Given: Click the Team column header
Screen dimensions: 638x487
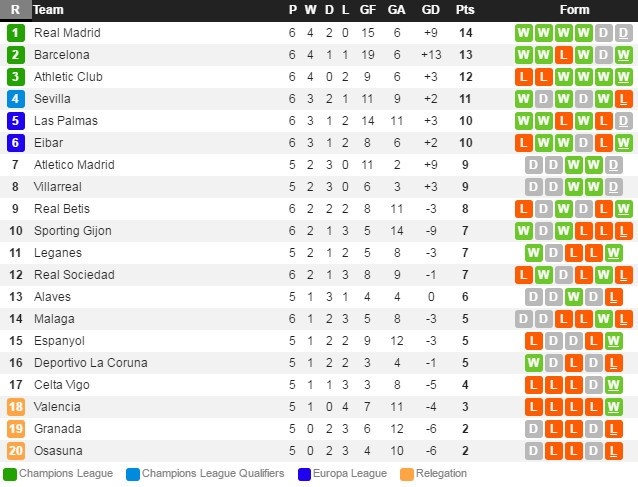Looking at the screenshot, I should click(49, 10).
